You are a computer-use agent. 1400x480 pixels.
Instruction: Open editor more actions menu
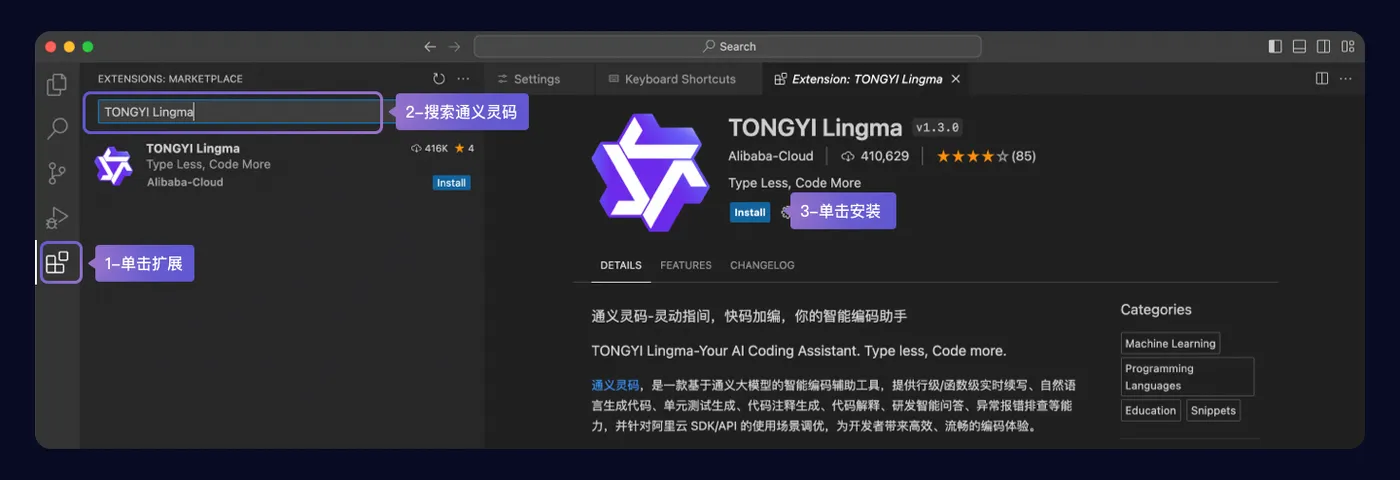(1346, 78)
